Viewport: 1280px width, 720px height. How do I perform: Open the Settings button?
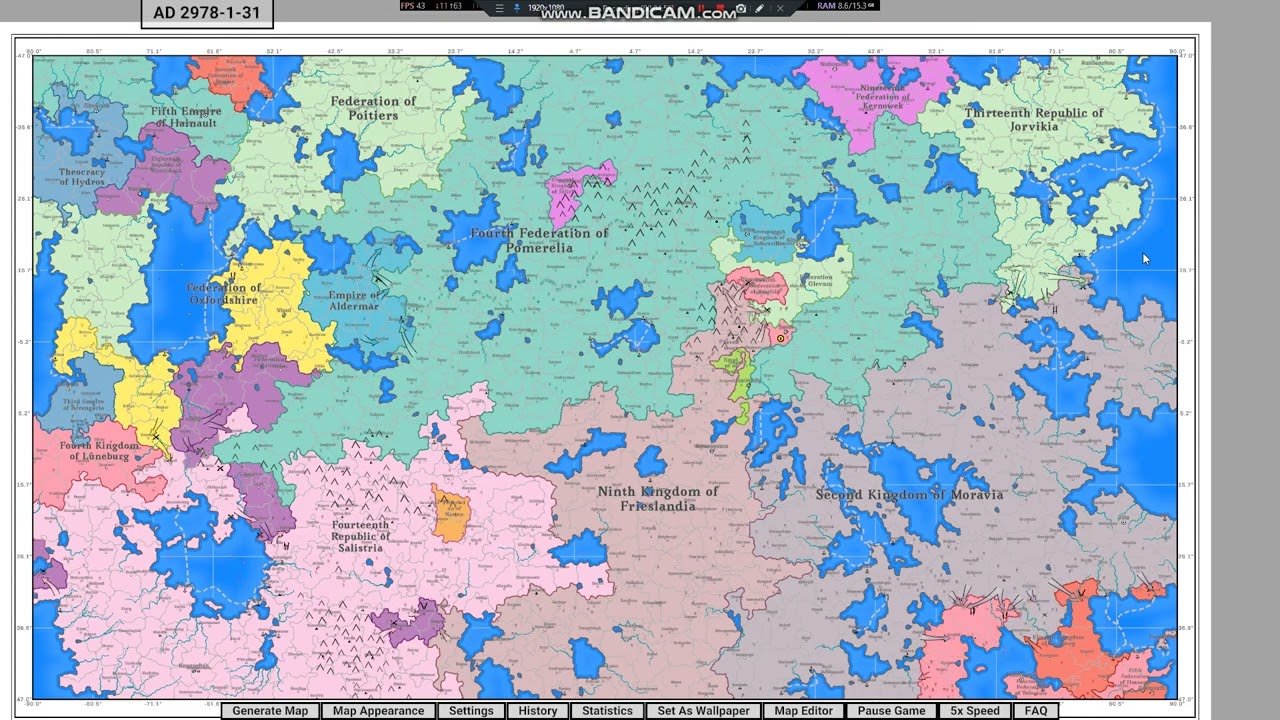click(471, 711)
